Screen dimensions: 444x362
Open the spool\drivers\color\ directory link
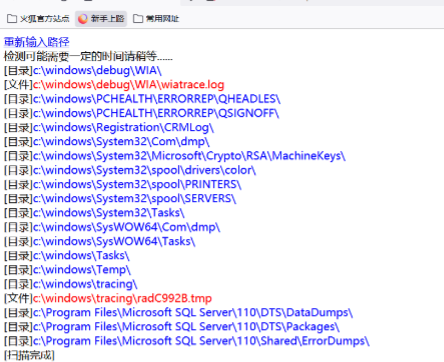point(145,171)
